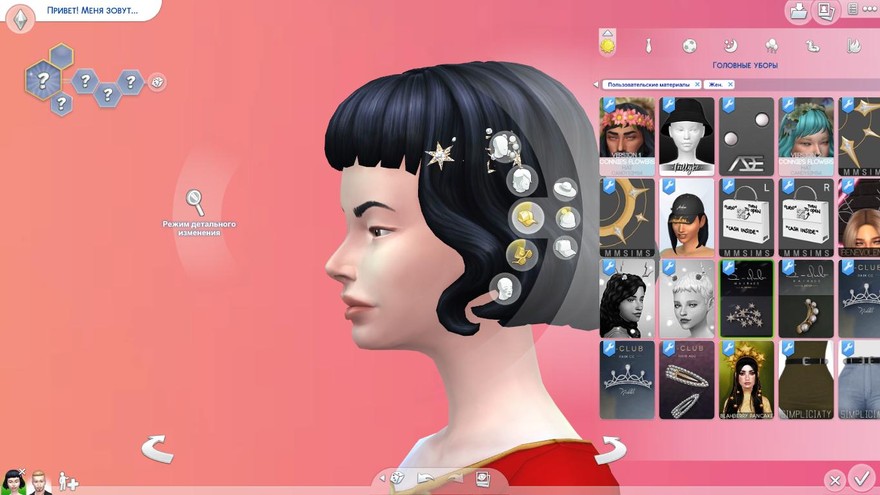Open the main menu plumbob icon
This screenshot has width=880, height=495.
tap(20, 19)
